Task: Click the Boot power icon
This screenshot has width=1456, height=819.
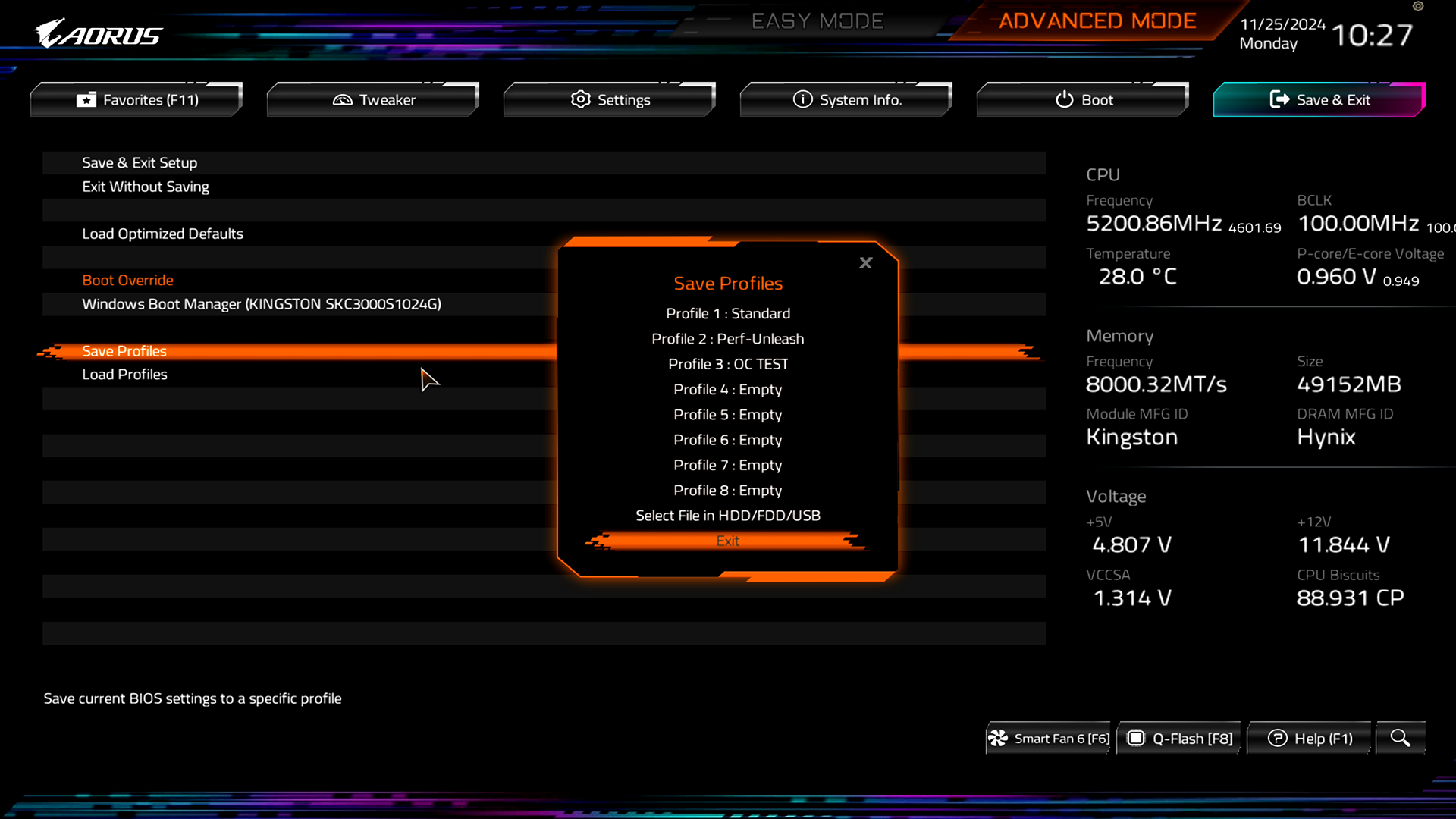Action: [1063, 99]
